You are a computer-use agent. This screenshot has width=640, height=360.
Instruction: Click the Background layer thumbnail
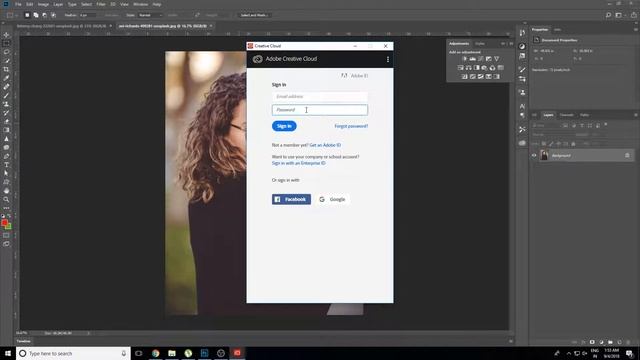pyautogui.click(x=544, y=156)
